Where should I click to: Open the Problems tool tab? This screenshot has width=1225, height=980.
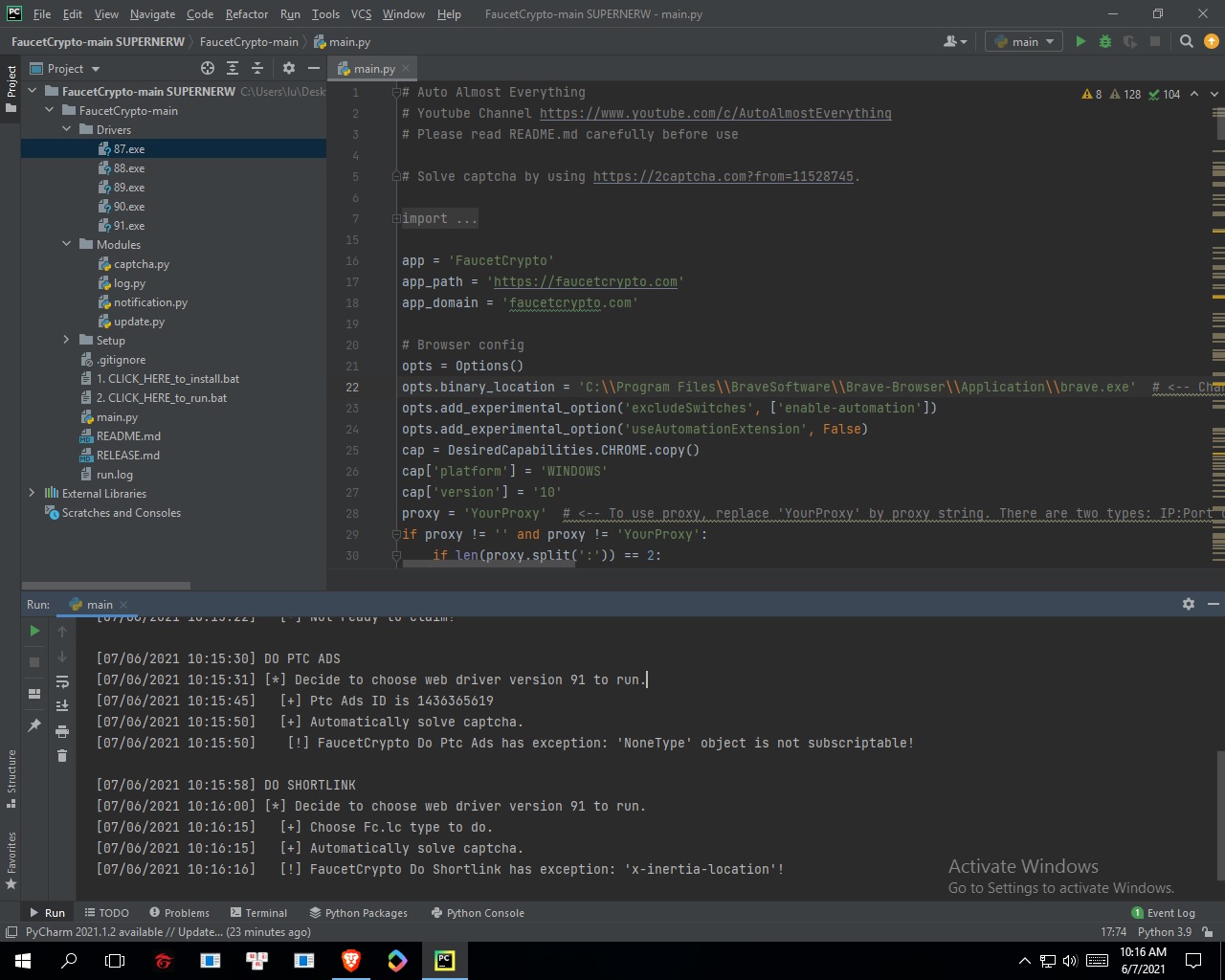(x=179, y=912)
